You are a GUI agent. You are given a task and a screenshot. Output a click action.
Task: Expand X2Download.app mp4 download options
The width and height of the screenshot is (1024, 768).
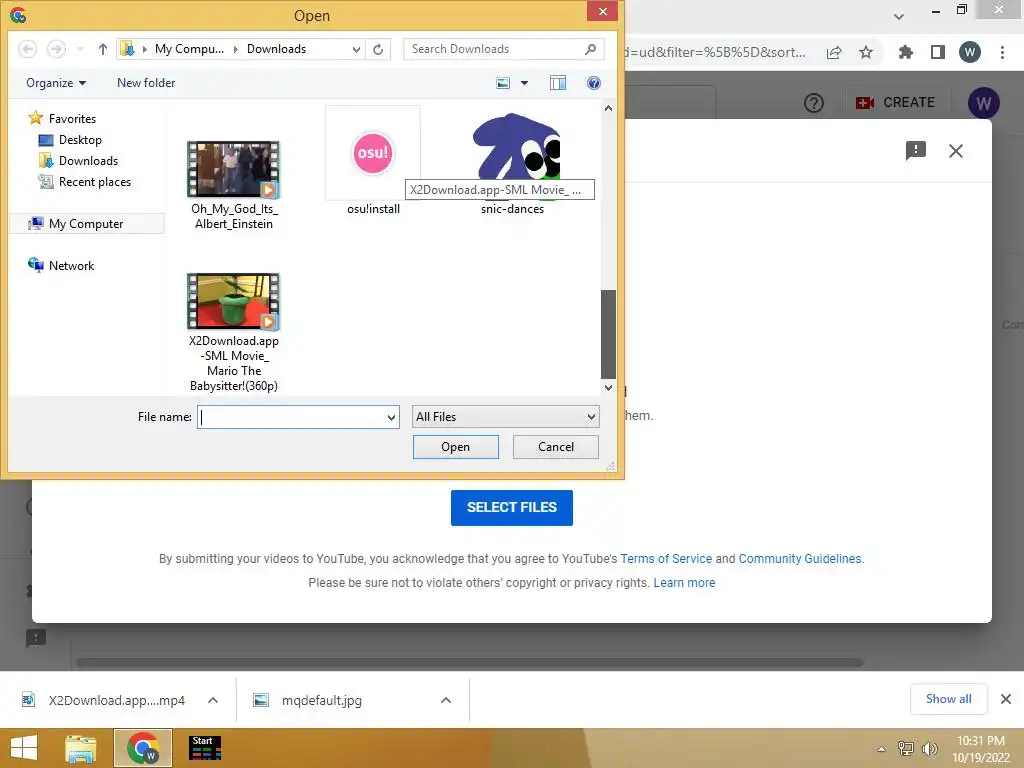tap(213, 700)
